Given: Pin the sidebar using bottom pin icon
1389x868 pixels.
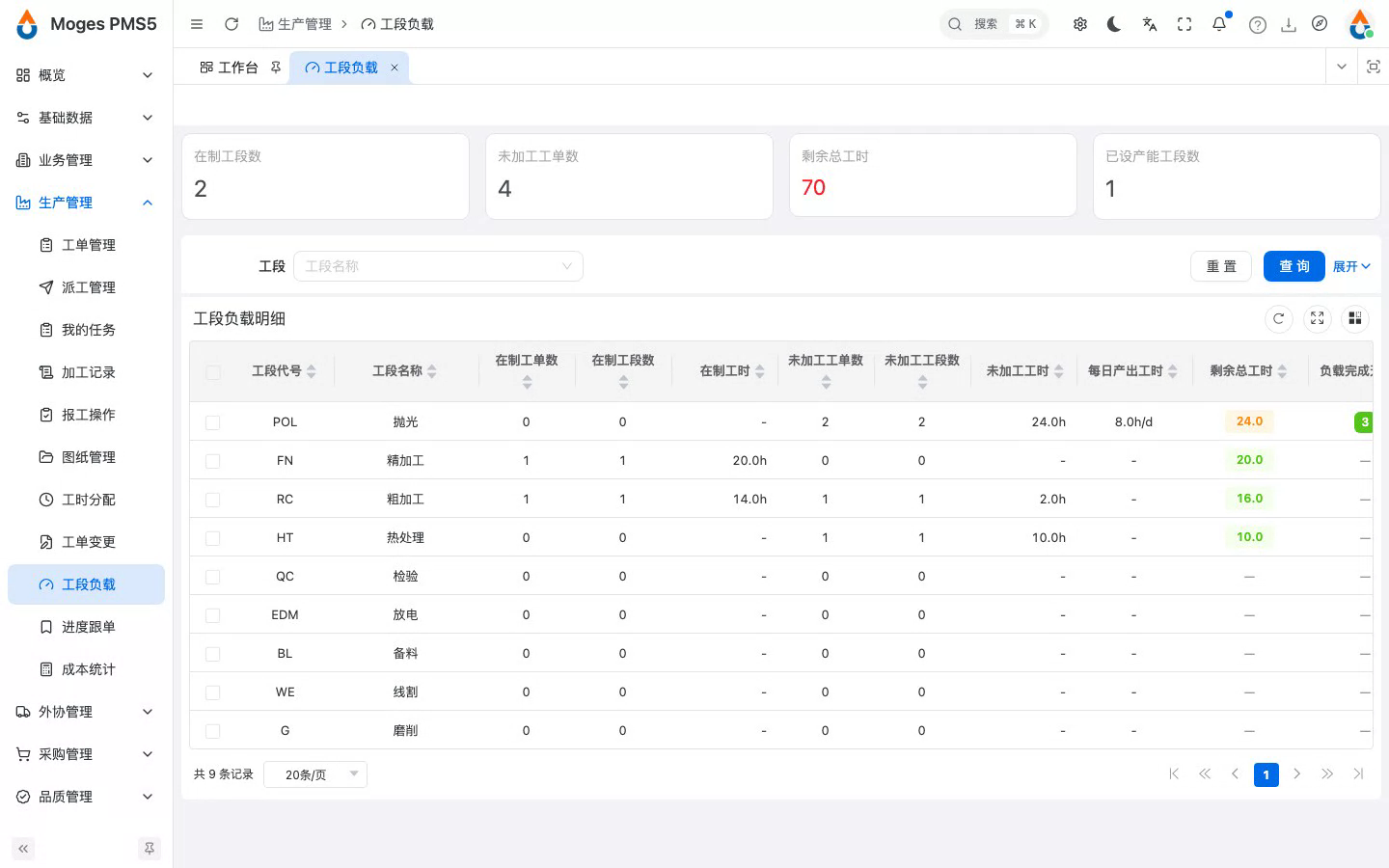Looking at the screenshot, I should point(150,849).
